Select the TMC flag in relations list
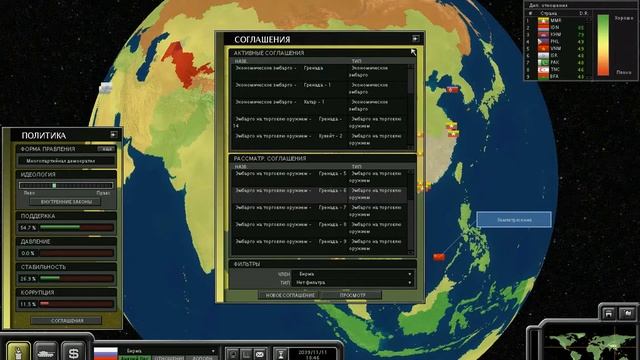Viewport: 640px width, 360px height. [543, 69]
